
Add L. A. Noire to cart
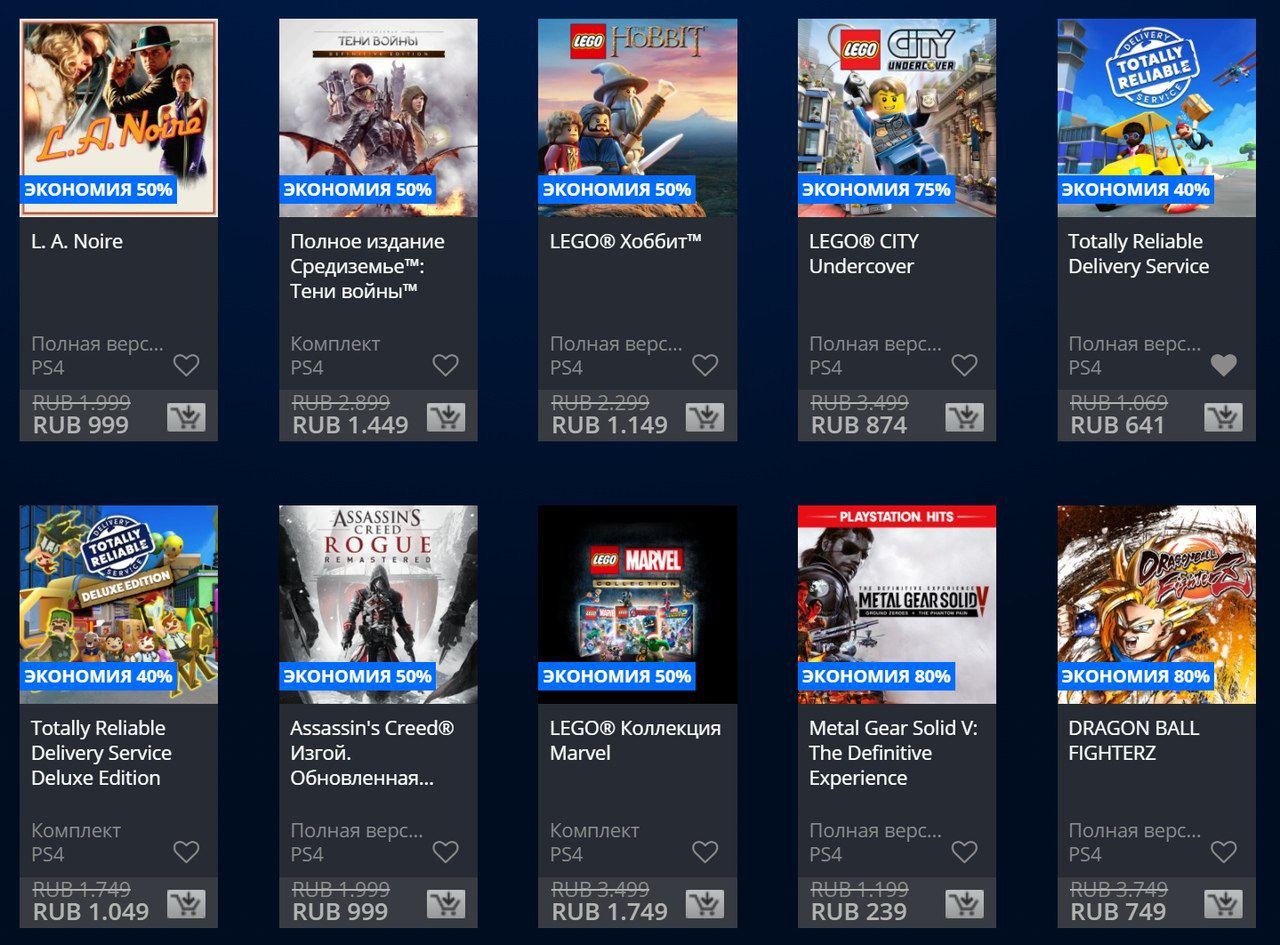[186, 417]
